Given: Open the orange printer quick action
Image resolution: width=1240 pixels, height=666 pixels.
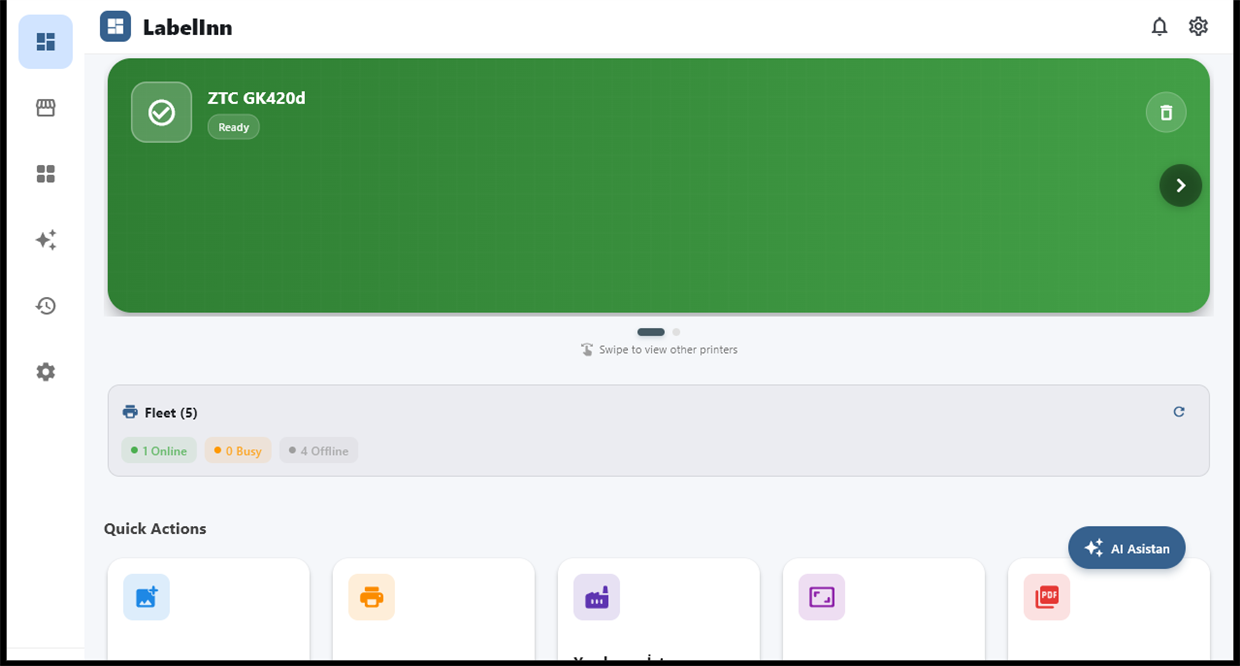Looking at the screenshot, I should click(371, 597).
